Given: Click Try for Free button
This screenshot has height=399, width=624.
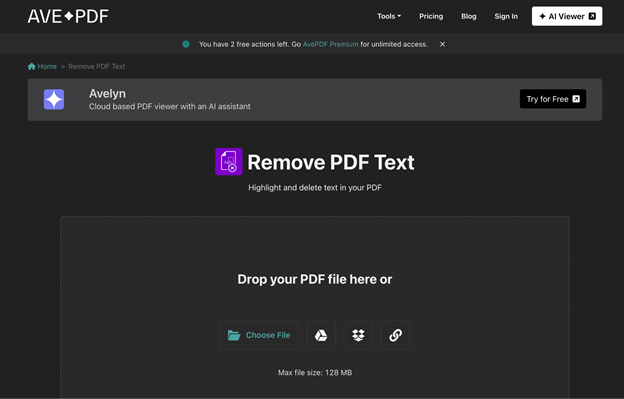Looking at the screenshot, I should click(x=552, y=99).
